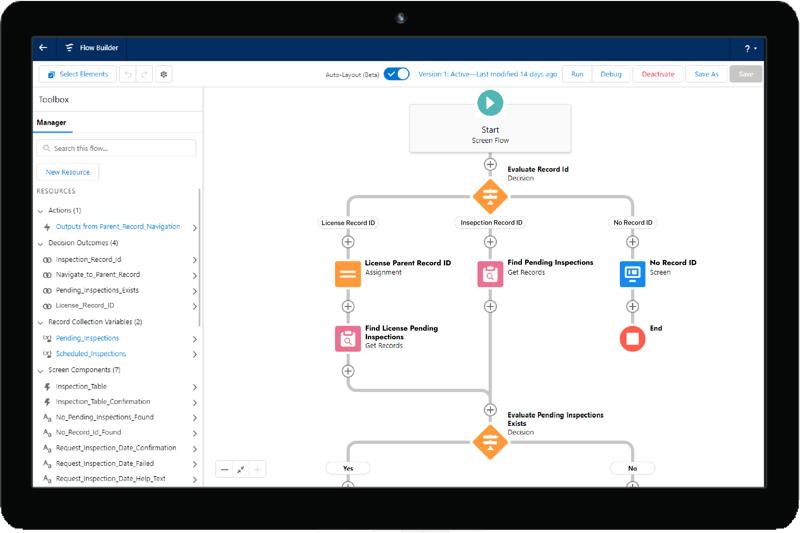Screen dimensions: 800x533
Task: Expand chevron beside Inspection_Table_Confirmation
Action: click(x=194, y=402)
